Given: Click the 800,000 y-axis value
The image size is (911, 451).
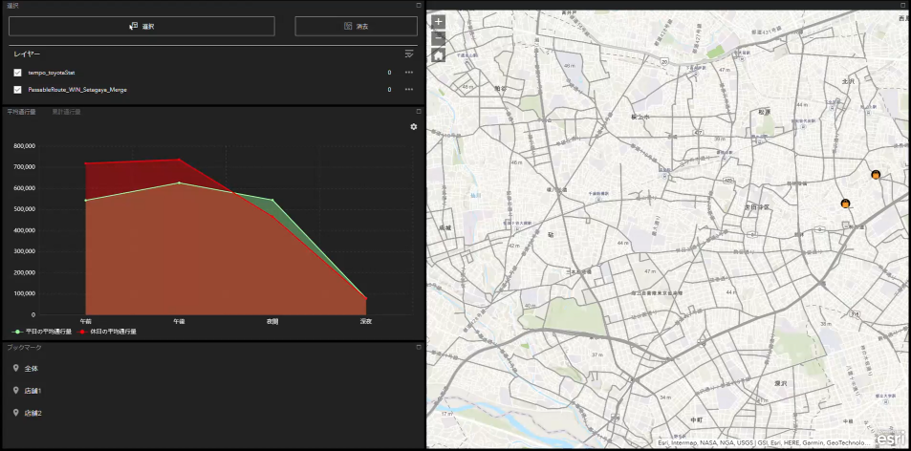Looking at the screenshot, I should click(x=24, y=146).
